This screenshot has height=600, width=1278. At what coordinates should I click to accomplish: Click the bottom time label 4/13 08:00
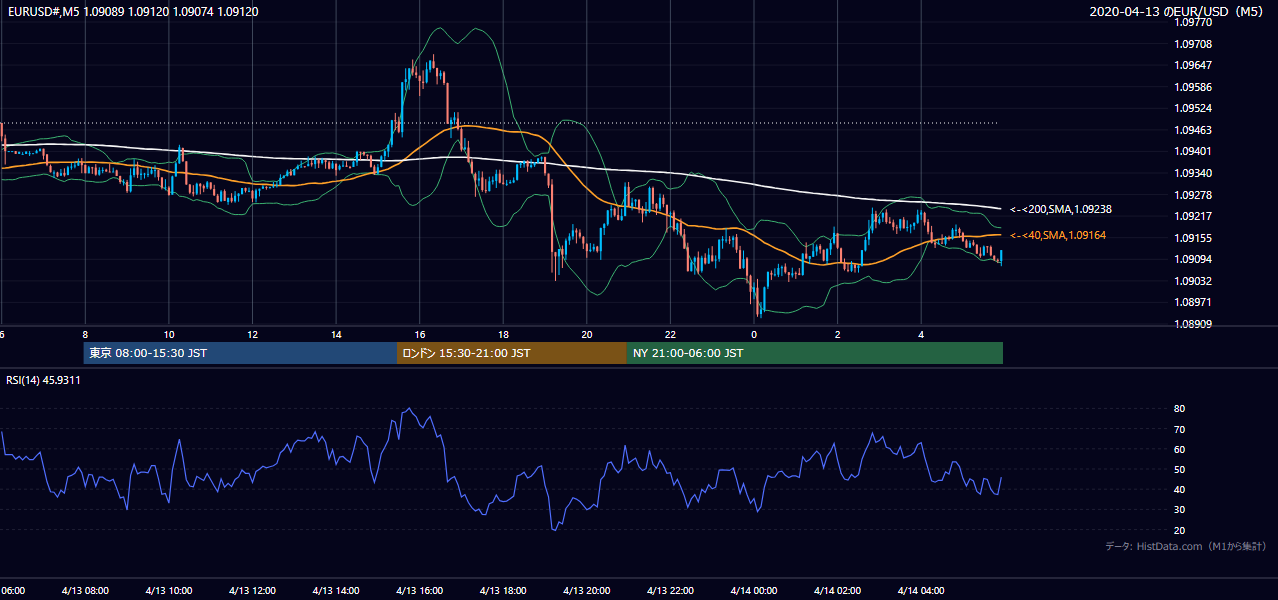pyautogui.click(x=85, y=590)
